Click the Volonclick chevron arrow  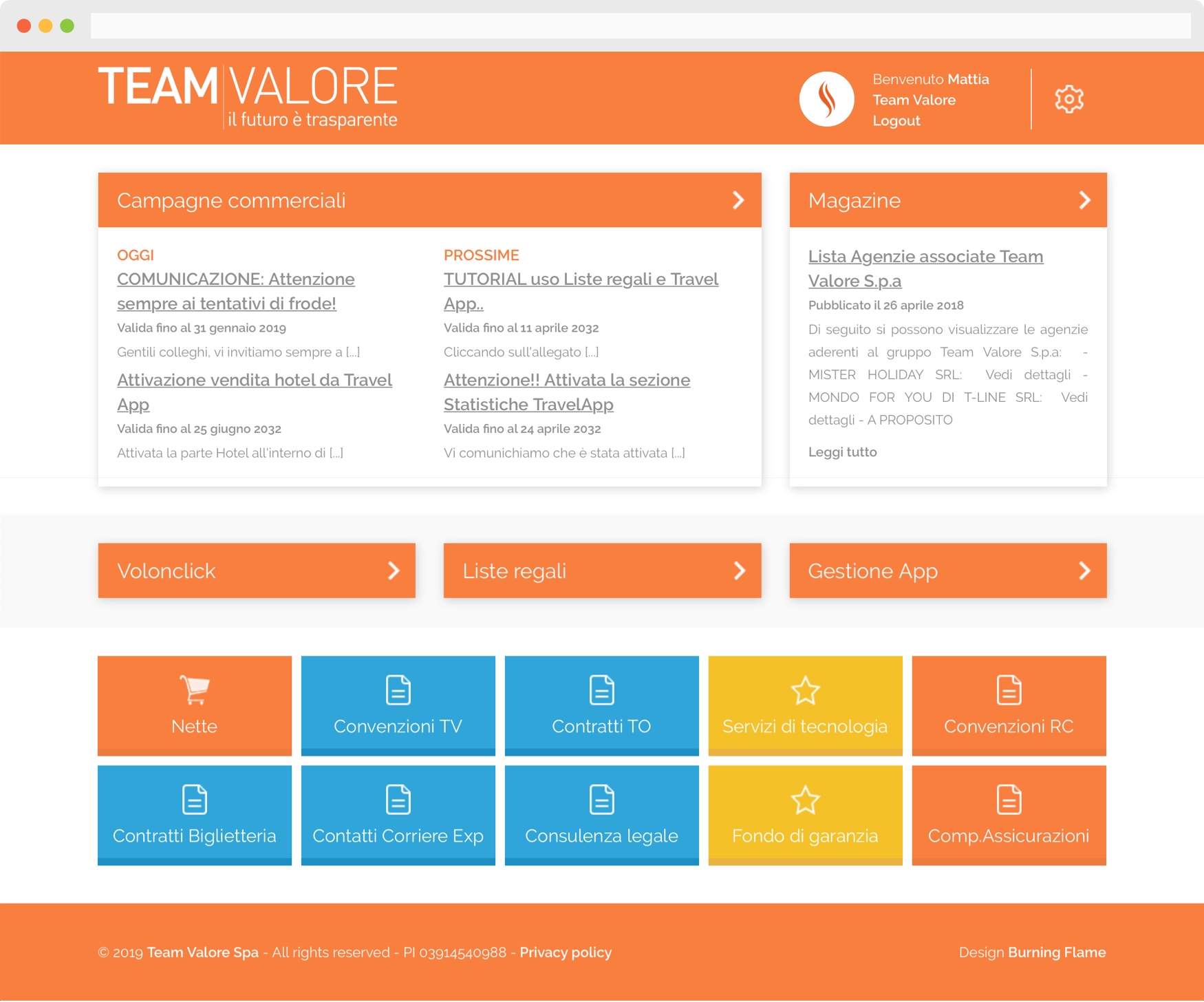point(394,571)
